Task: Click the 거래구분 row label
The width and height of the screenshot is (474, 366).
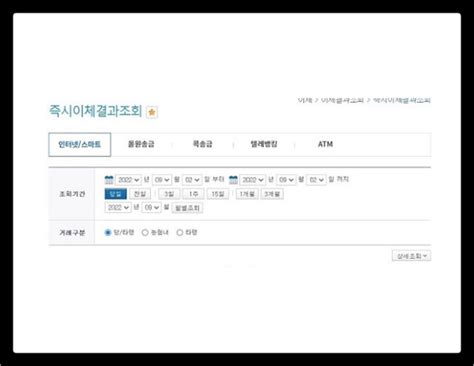Action: [x=72, y=233]
